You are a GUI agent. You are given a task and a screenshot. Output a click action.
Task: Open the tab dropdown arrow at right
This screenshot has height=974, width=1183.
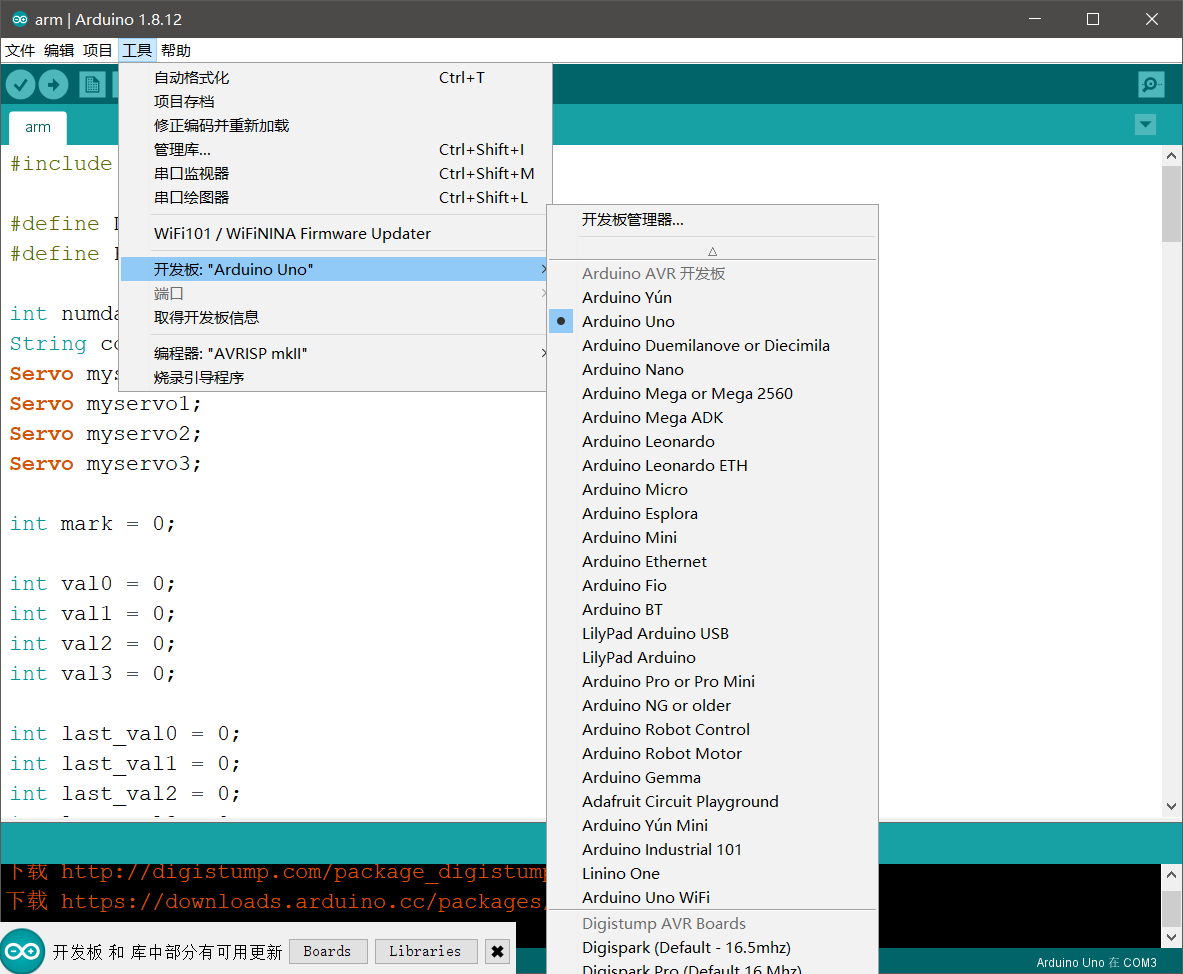[x=1145, y=124]
